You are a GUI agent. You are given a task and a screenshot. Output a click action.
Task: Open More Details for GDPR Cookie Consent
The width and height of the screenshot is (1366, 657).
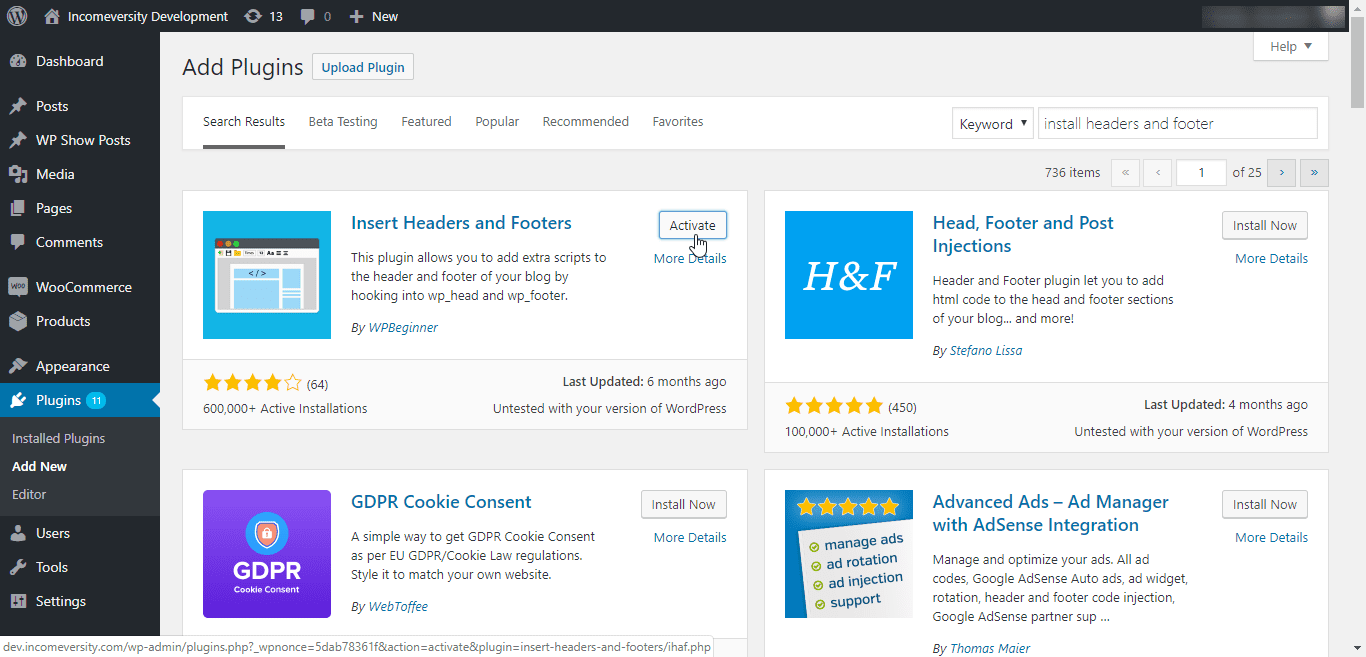[690, 537]
